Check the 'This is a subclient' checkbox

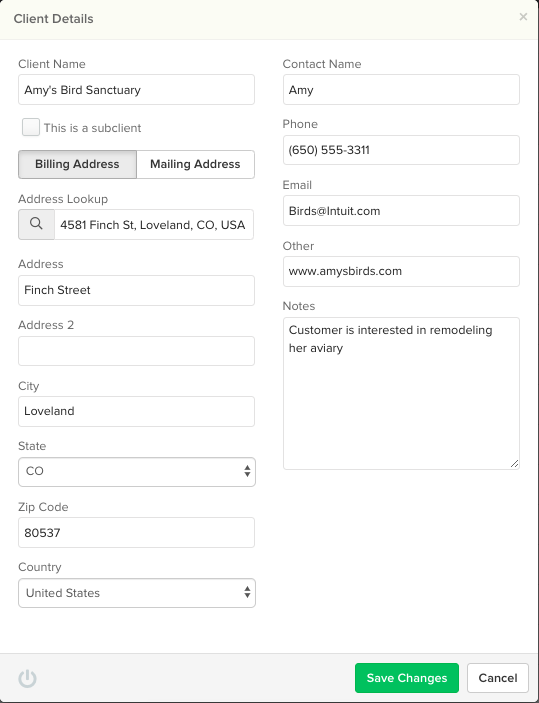[31, 127]
